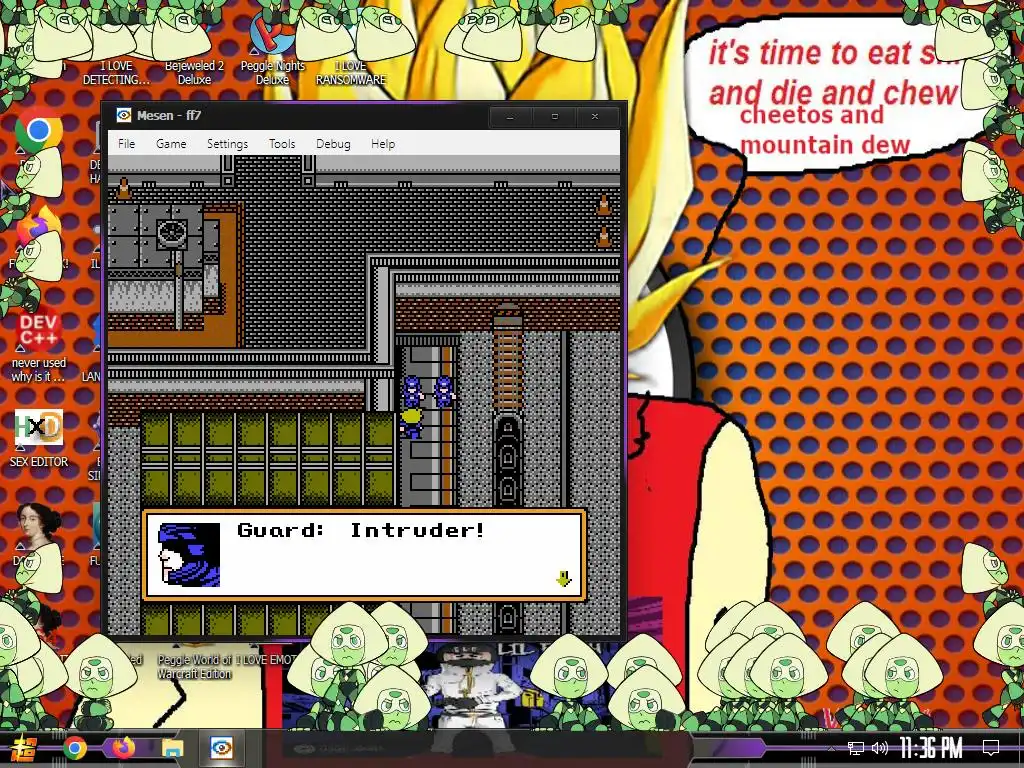The width and height of the screenshot is (1024, 768).
Task: Click the 11:36 PM taskbar clock
Action: click(x=931, y=748)
